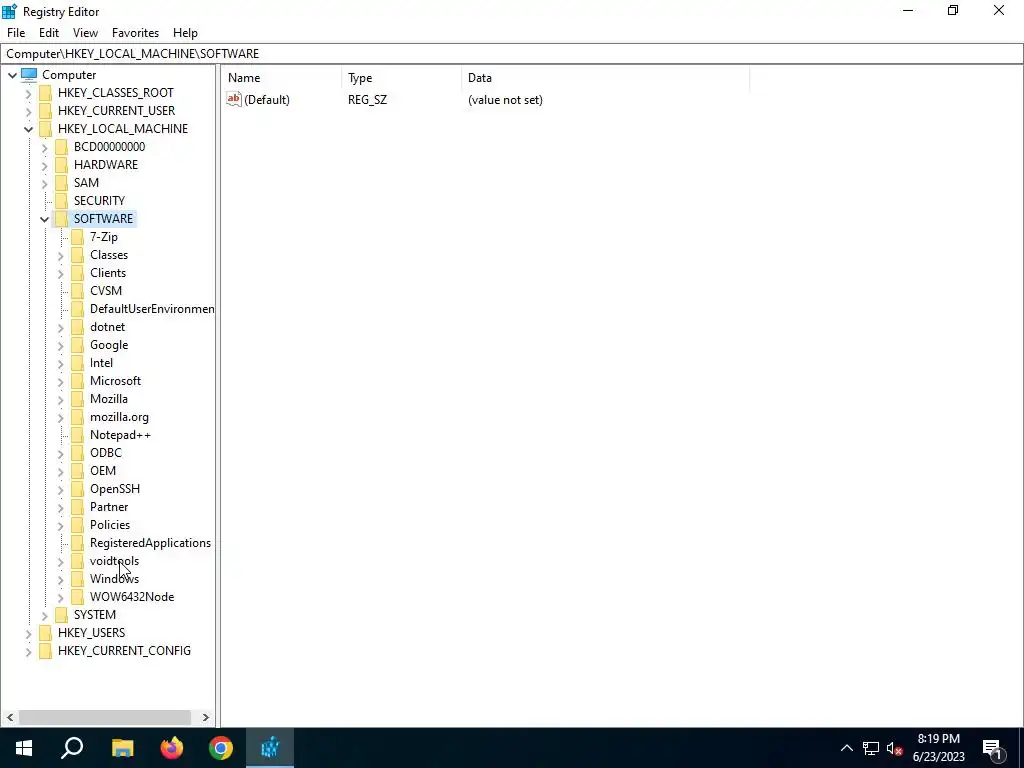1024x768 pixels.
Task: Click the (Default) string value icon
Action: click(x=234, y=99)
